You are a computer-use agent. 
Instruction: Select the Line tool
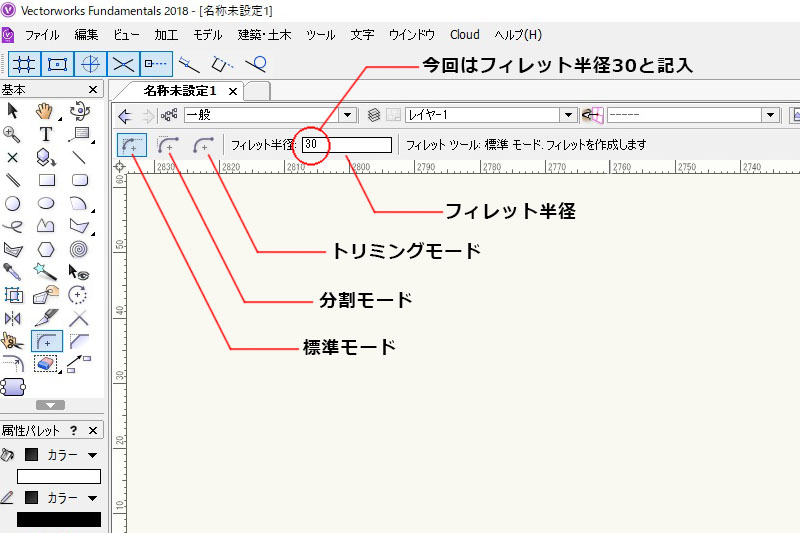[x=79, y=157]
